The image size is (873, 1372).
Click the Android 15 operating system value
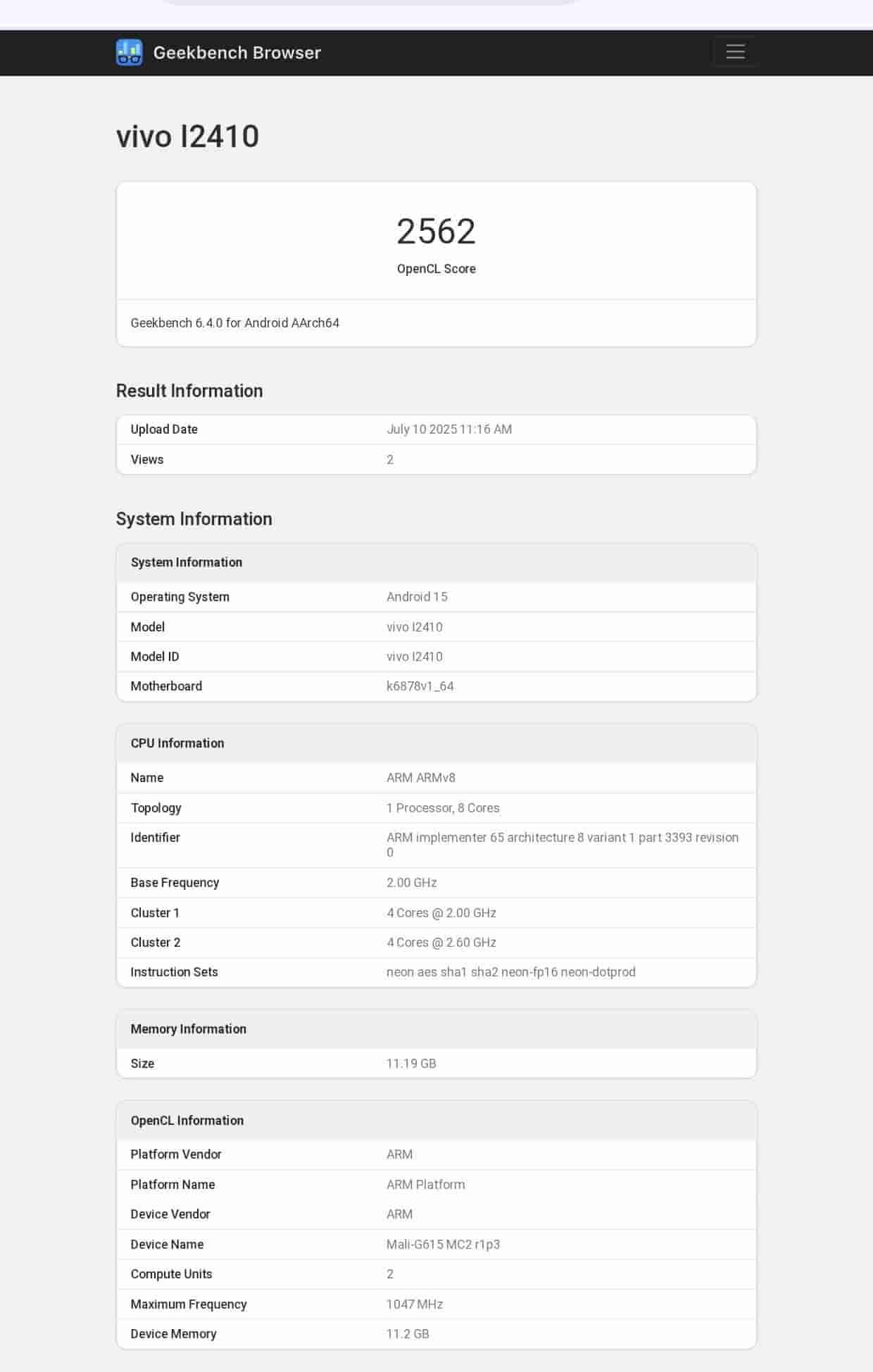point(417,597)
